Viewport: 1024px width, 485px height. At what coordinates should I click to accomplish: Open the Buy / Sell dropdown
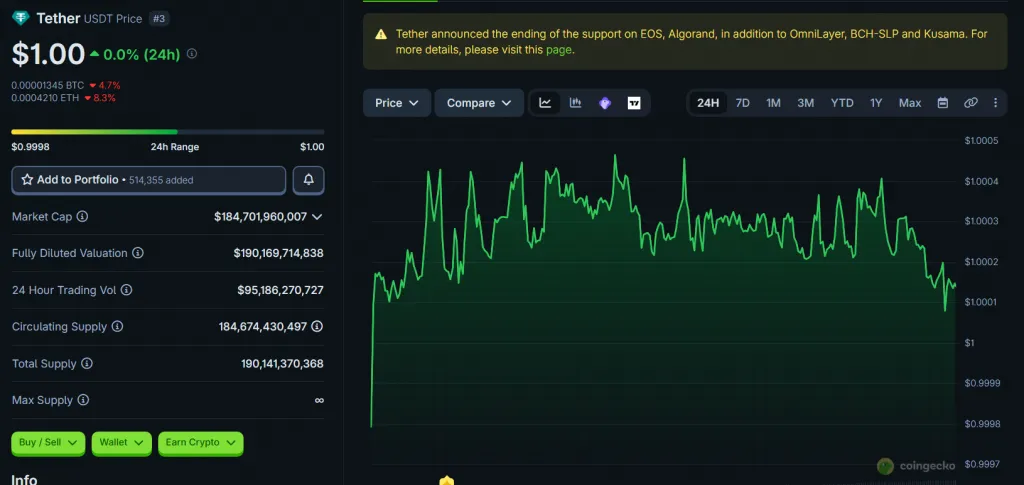pos(48,443)
